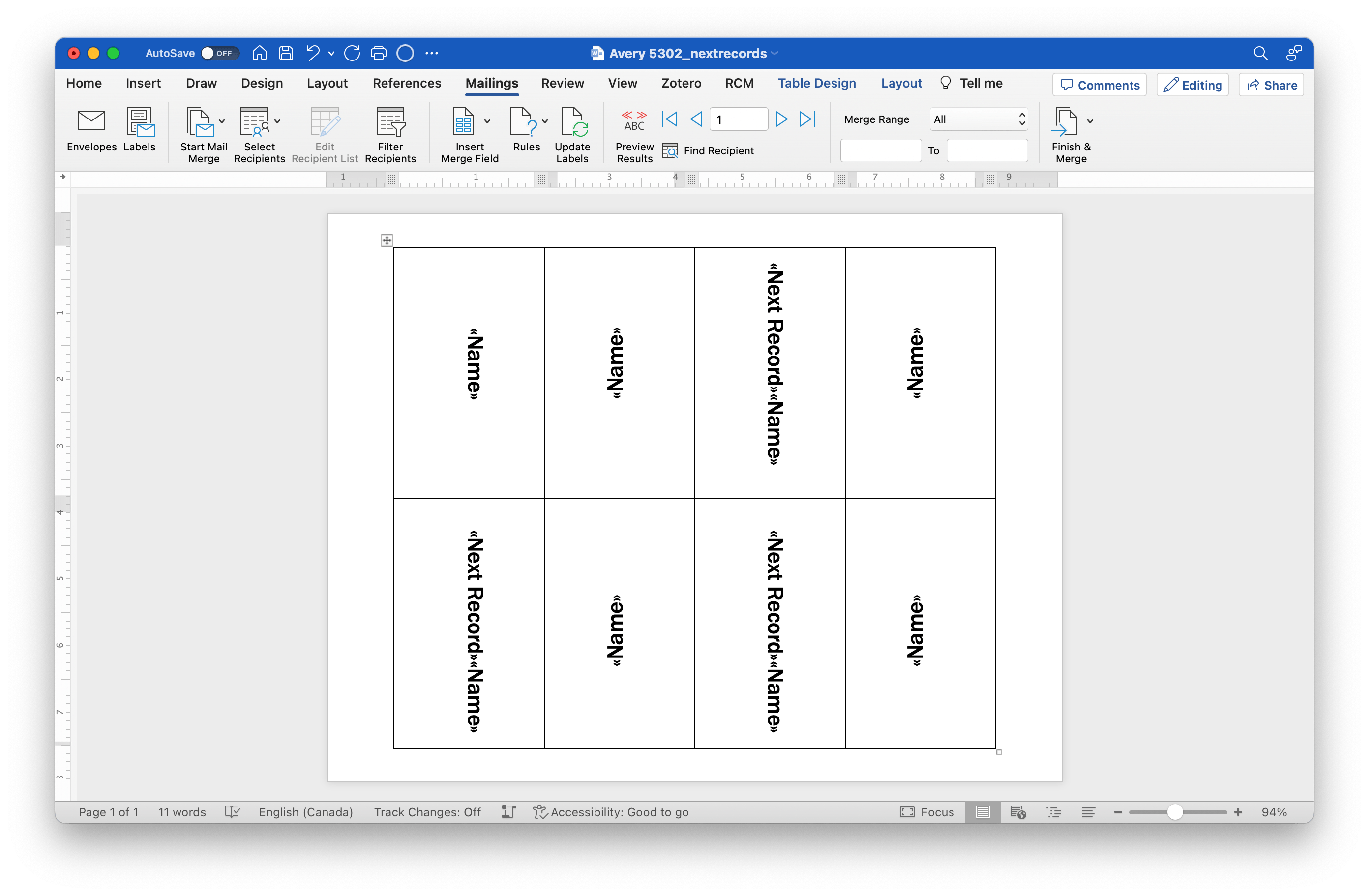Click the Home icon in title bar
1369x896 pixels.
point(260,53)
